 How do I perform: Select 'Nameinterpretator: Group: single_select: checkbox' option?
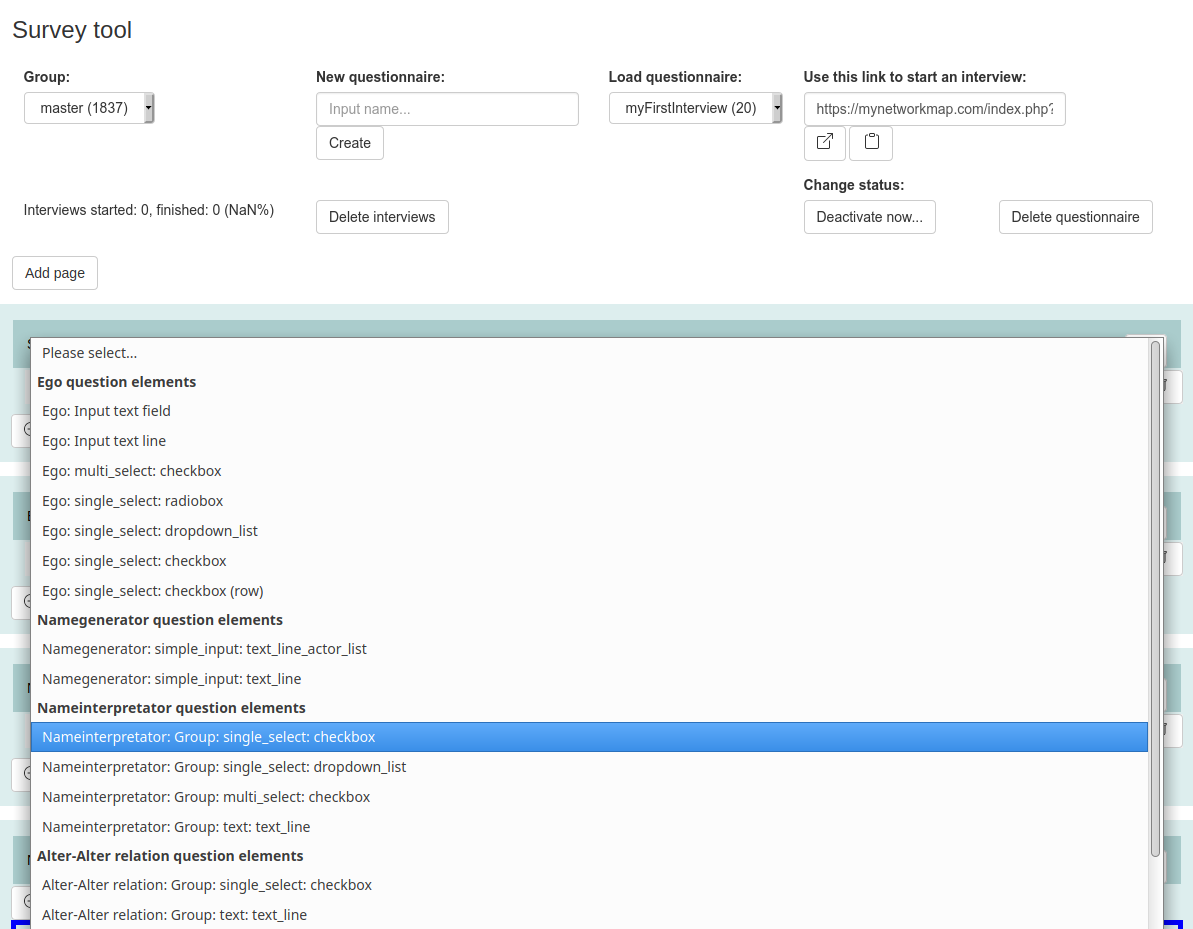589,737
